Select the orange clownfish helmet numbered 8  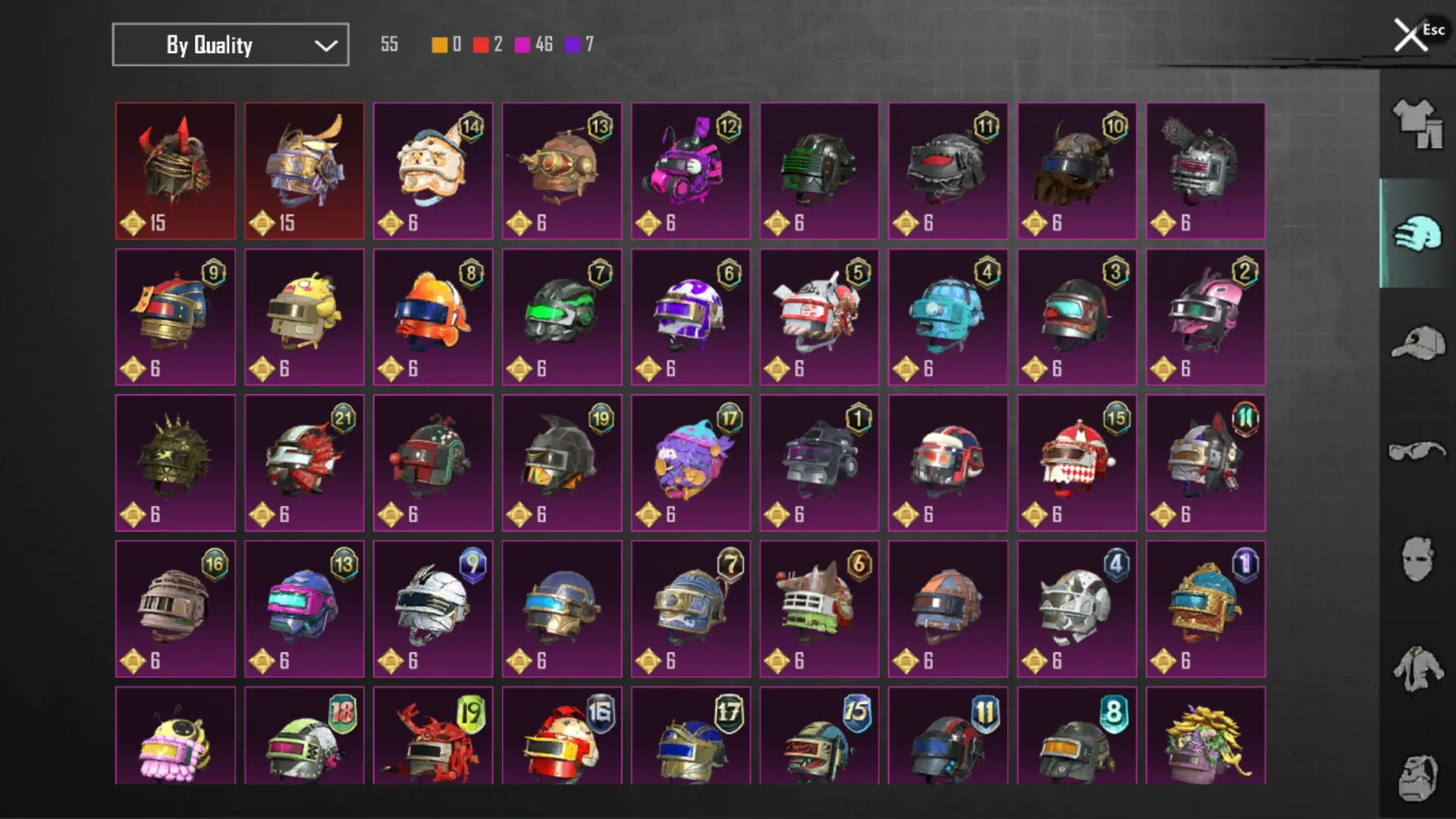point(433,317)
